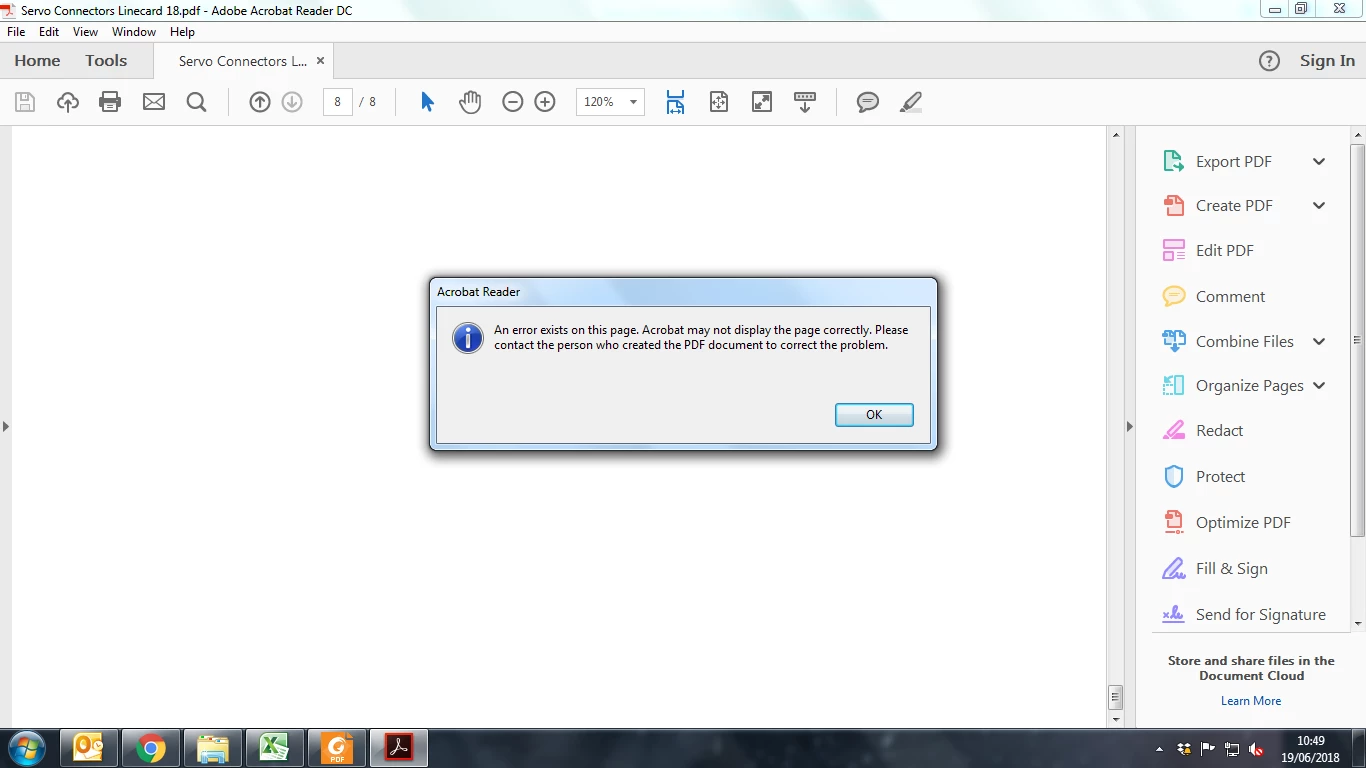Screen dimensions: 1366x768
Task: Open the Find text magnifier icon
Action: (196, 102)
